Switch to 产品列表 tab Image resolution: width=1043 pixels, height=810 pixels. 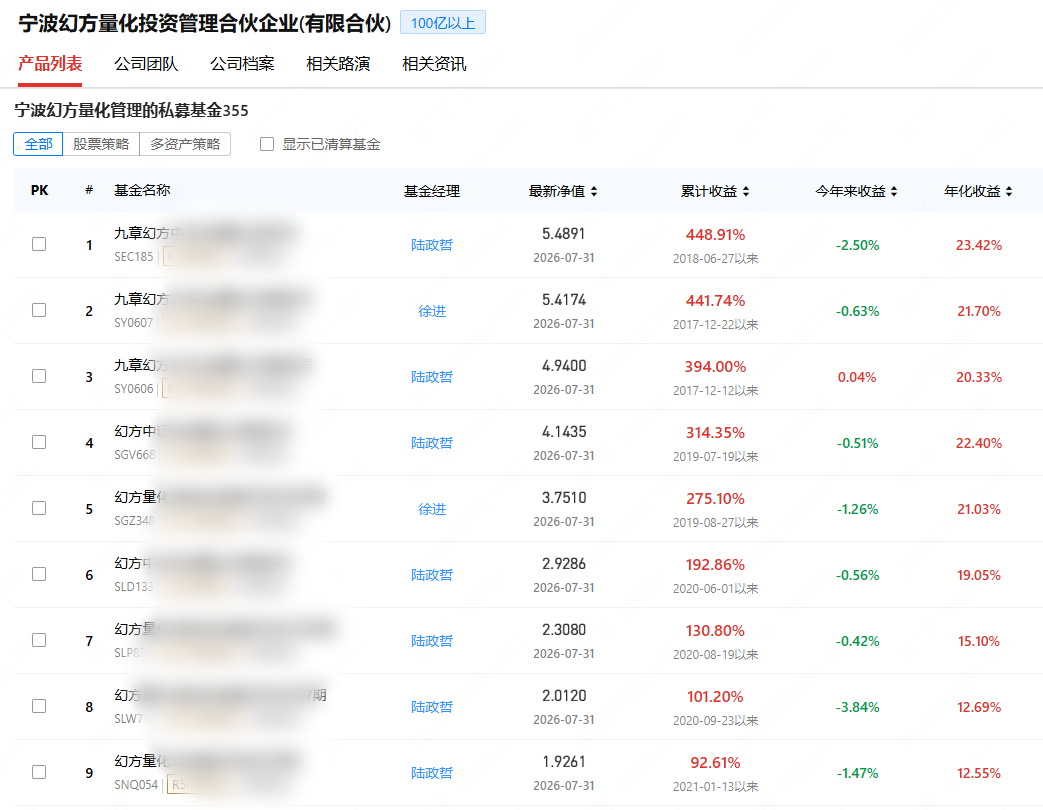tap(50, 64)
